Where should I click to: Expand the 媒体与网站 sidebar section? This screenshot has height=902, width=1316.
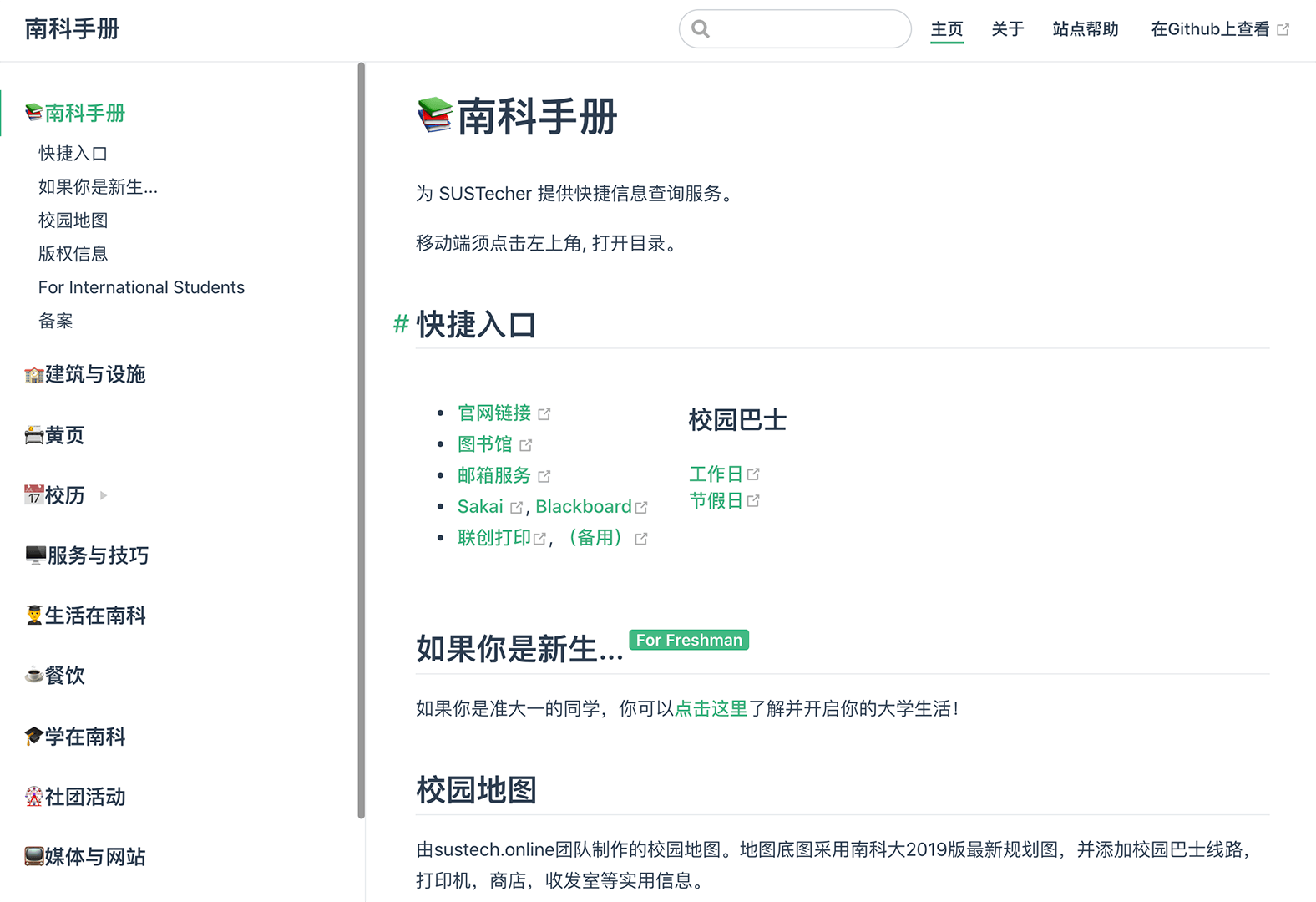(x=95, y=856)
